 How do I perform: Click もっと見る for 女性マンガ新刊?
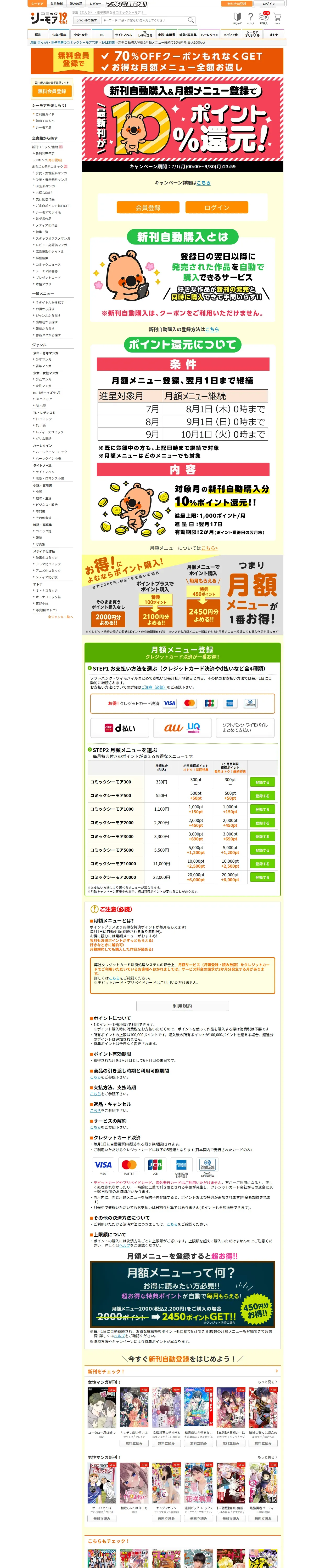click(x=267, y=1382)
